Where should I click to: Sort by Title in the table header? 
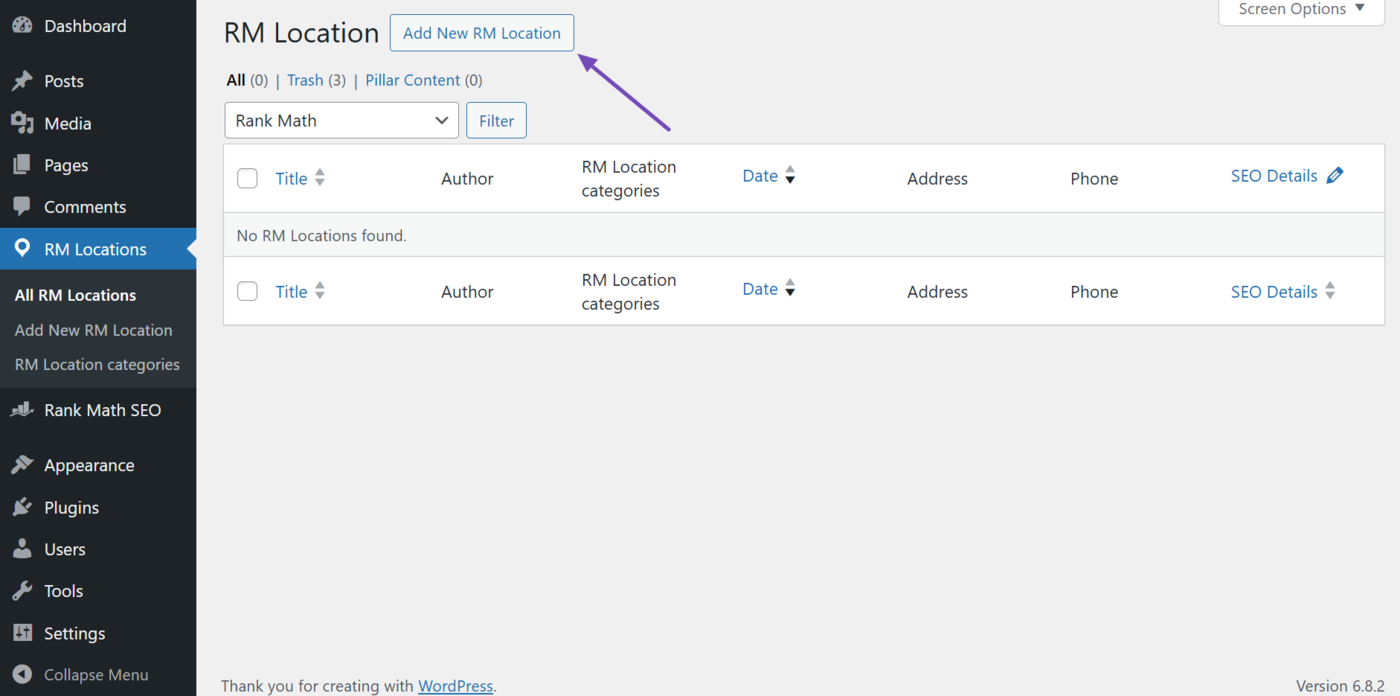click(291, 178)
